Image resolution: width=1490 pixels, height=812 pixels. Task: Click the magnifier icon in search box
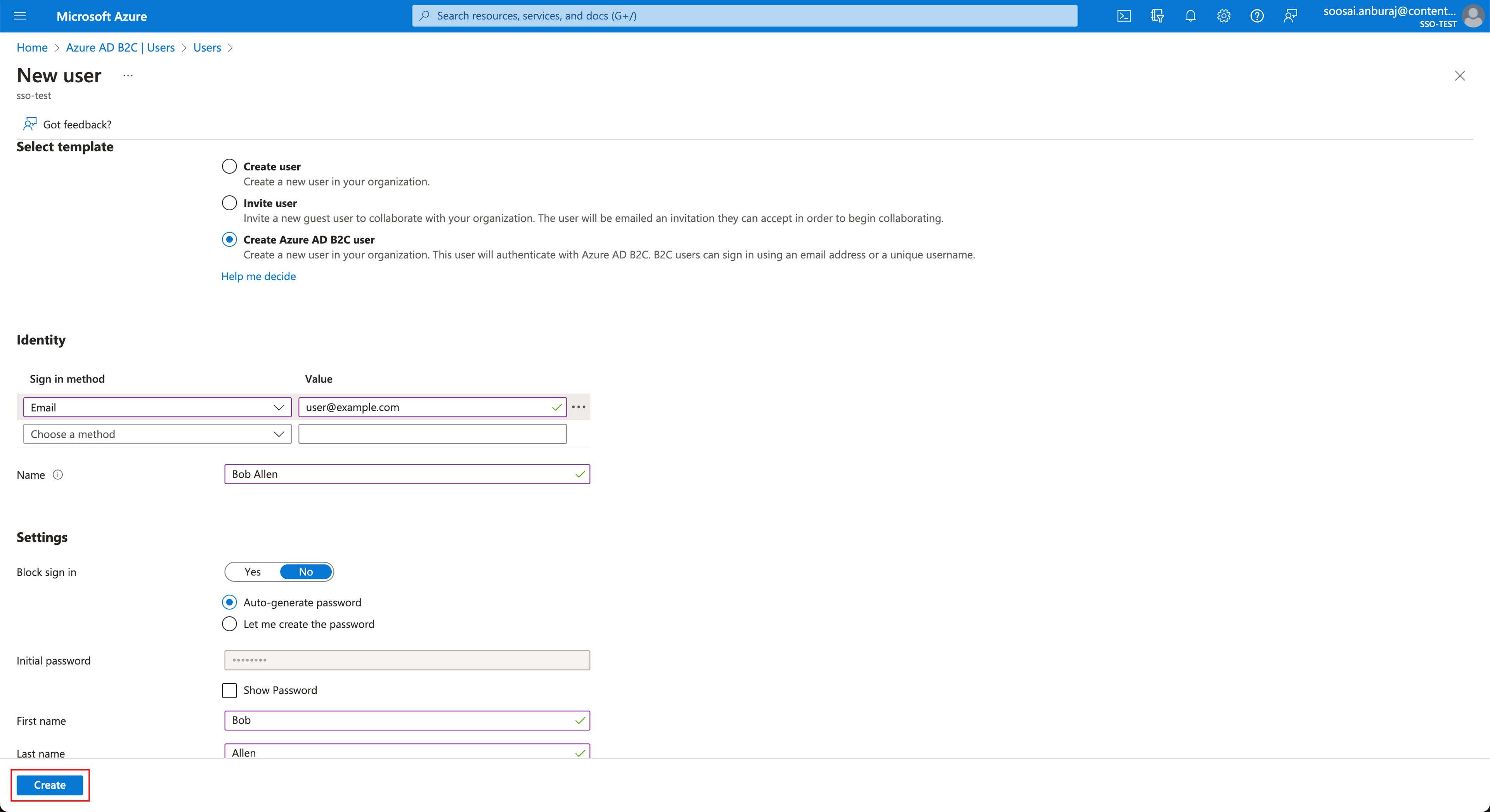(x=424, y=16)
